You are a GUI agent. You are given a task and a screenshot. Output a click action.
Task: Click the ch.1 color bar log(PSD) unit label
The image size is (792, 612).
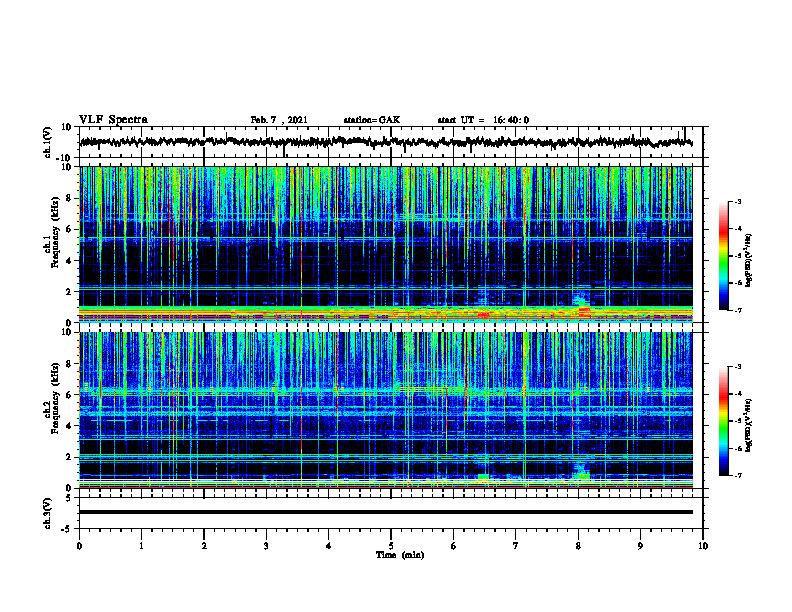pos(749,260)
